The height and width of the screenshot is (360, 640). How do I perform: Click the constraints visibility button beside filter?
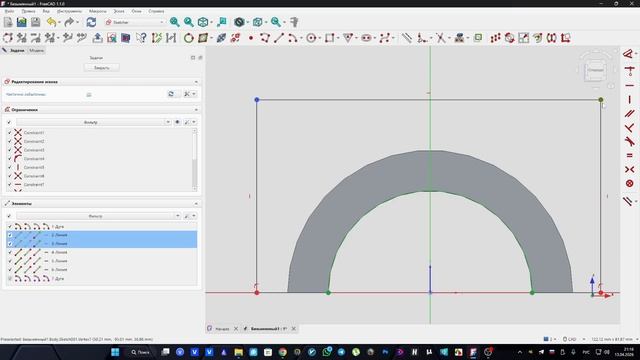click(x=178, y=122)
